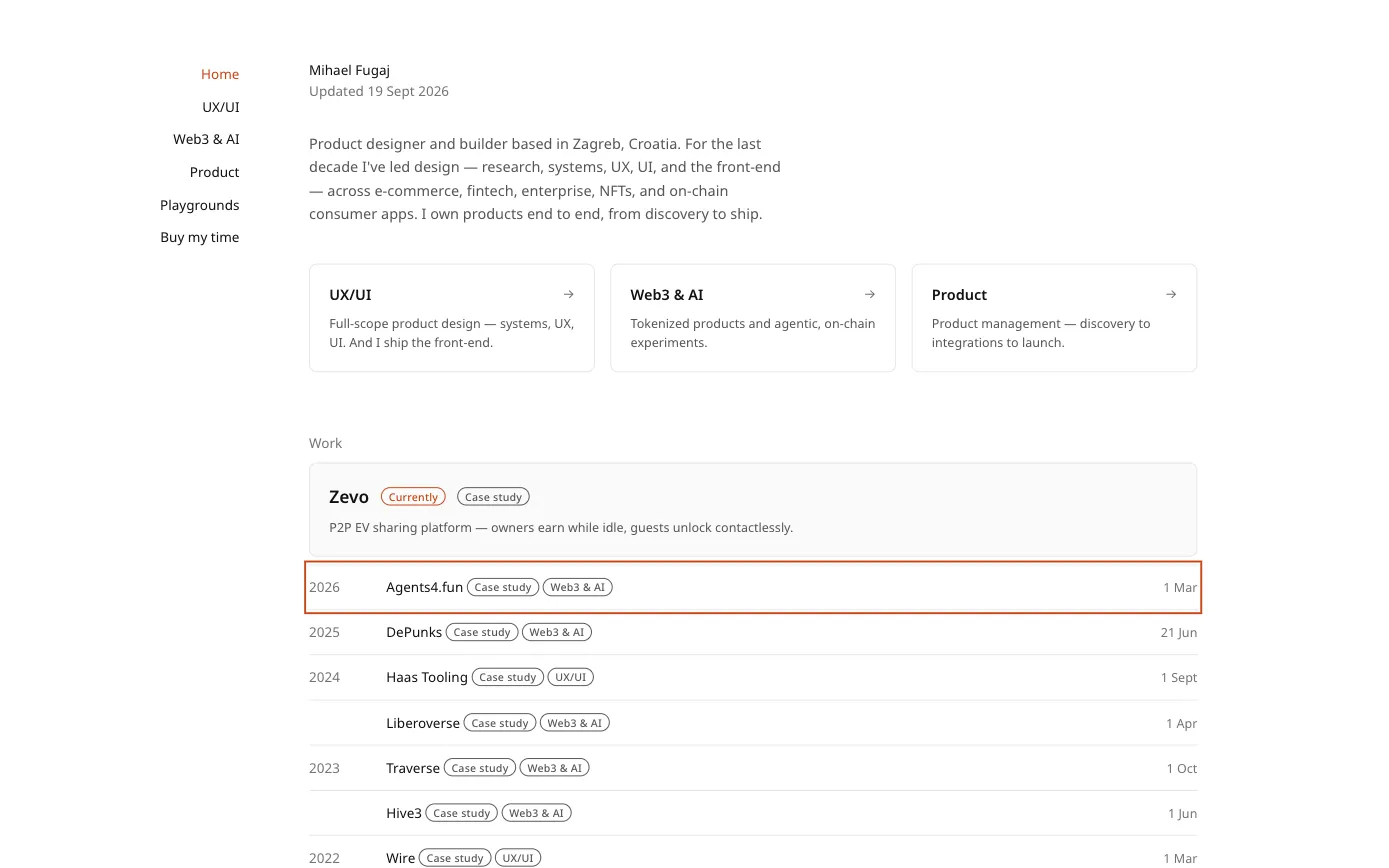Click Case study tag beside Zevo
This screenshot has height=868, width=1389.
(x=493, y=497)
